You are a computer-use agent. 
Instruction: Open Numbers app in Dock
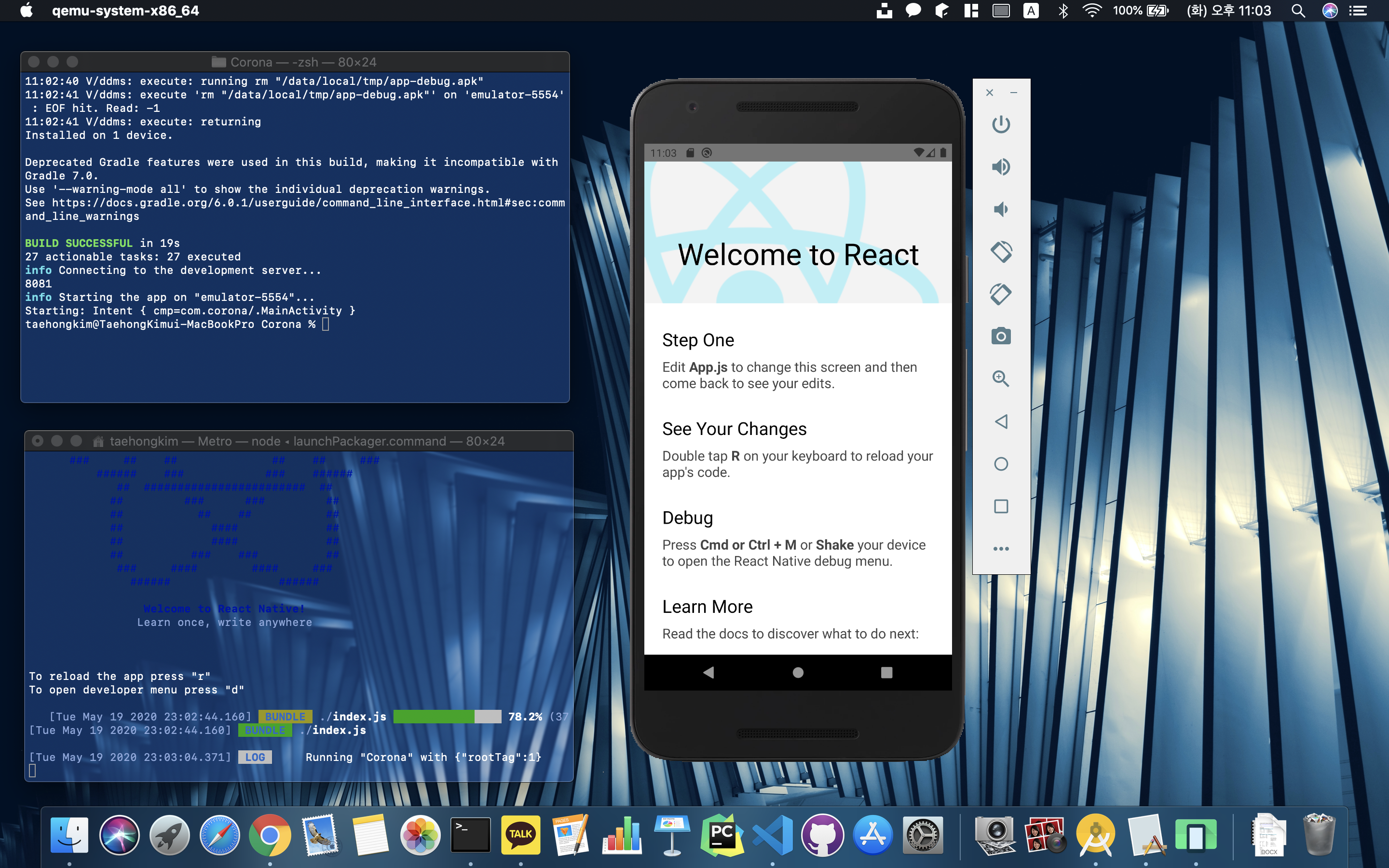[621, 835]
